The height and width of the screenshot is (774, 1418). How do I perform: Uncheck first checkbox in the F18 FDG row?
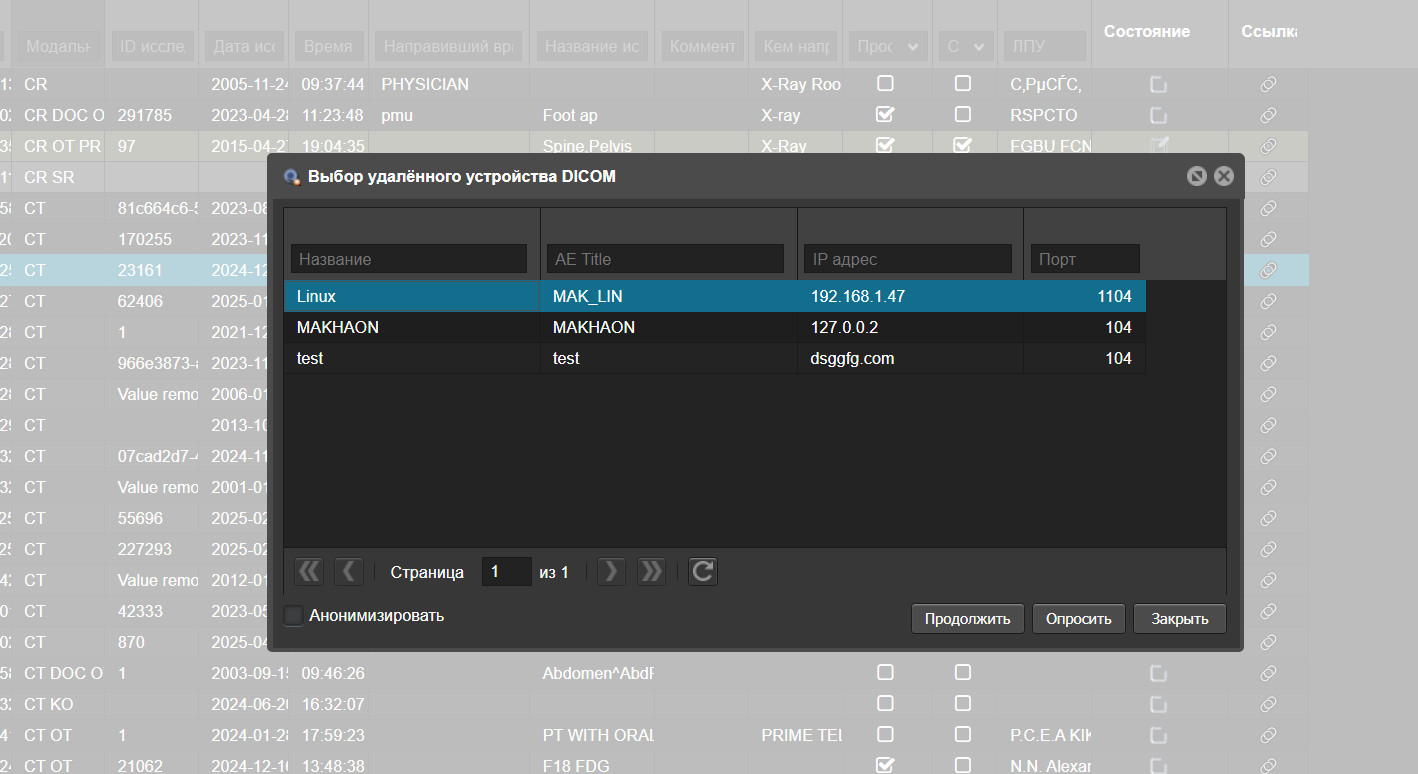point(885,765)
